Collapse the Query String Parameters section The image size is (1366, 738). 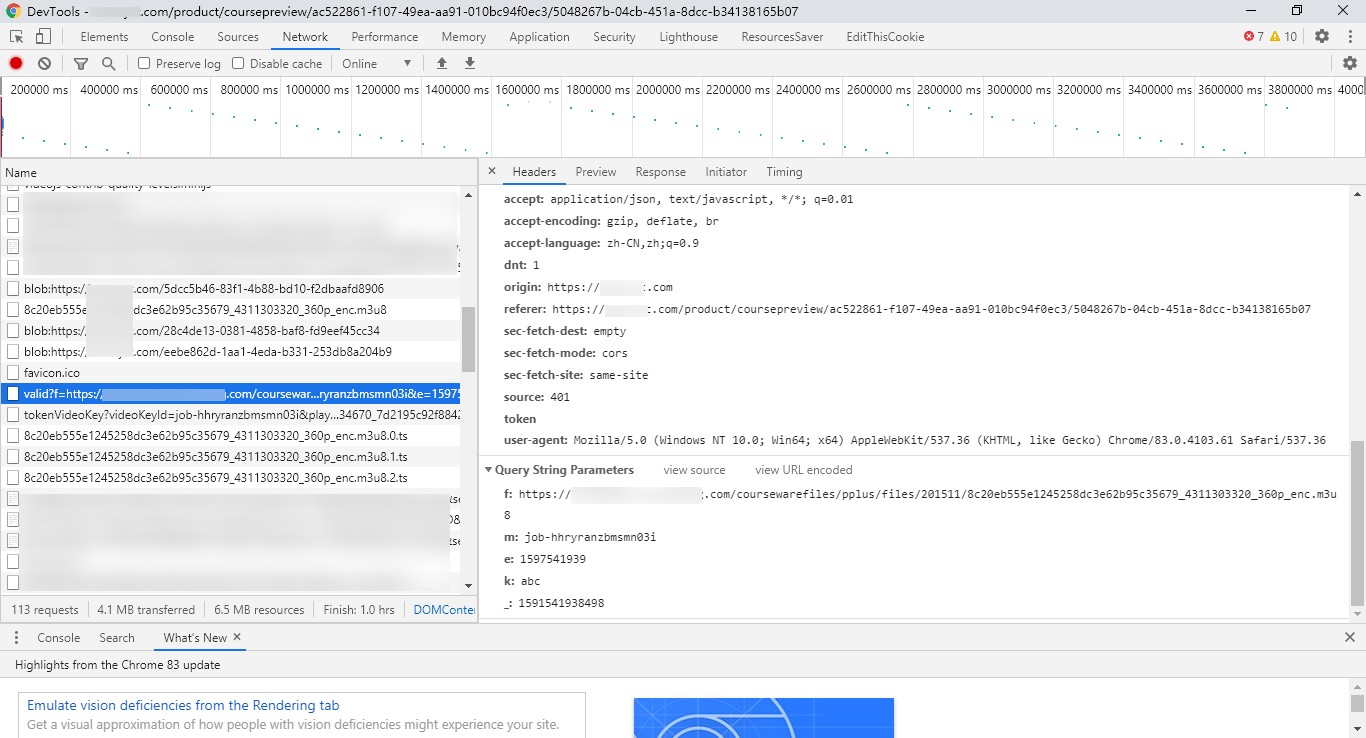pyautogui.click(x=559, y=469)
